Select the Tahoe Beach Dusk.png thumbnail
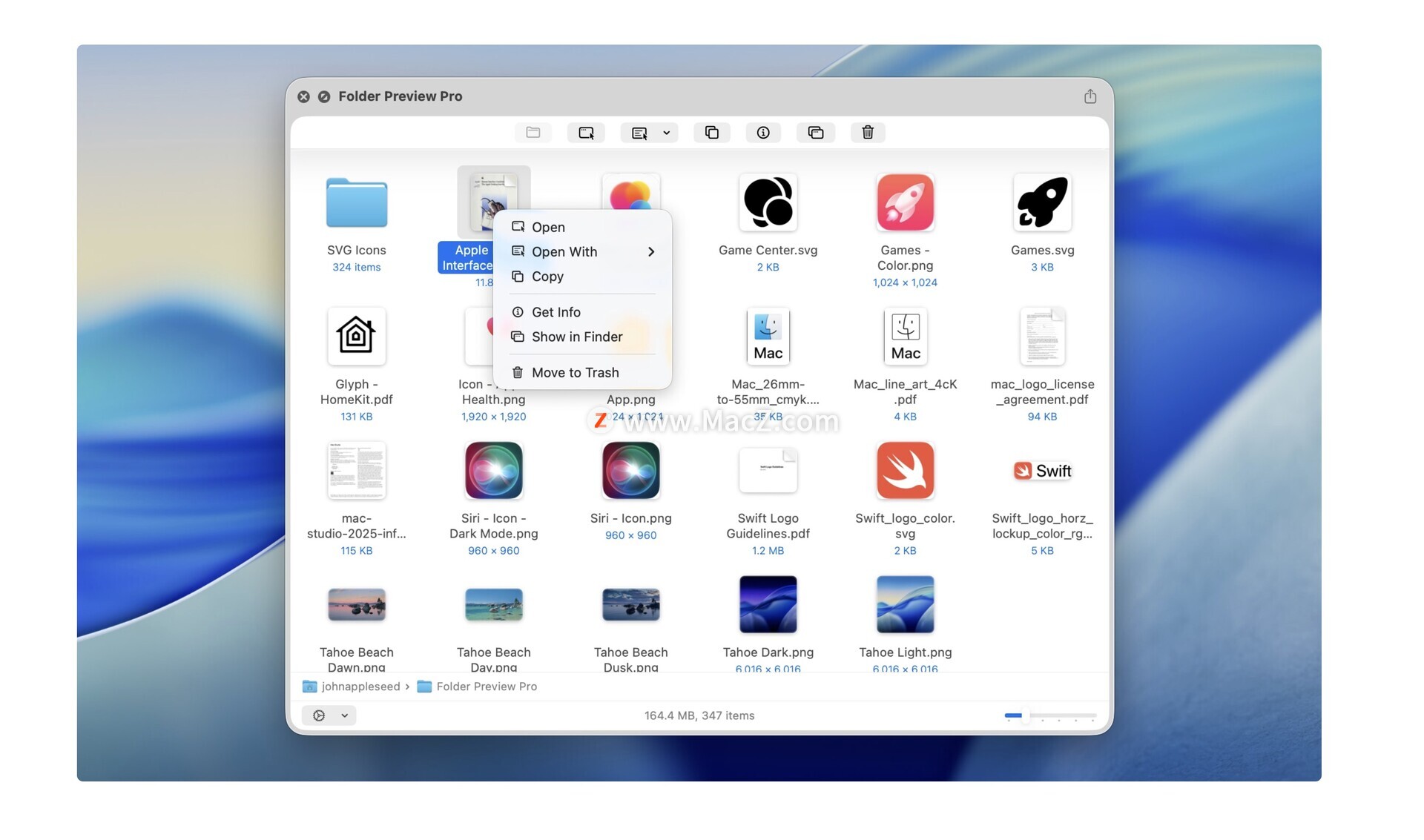 (631, 604)
